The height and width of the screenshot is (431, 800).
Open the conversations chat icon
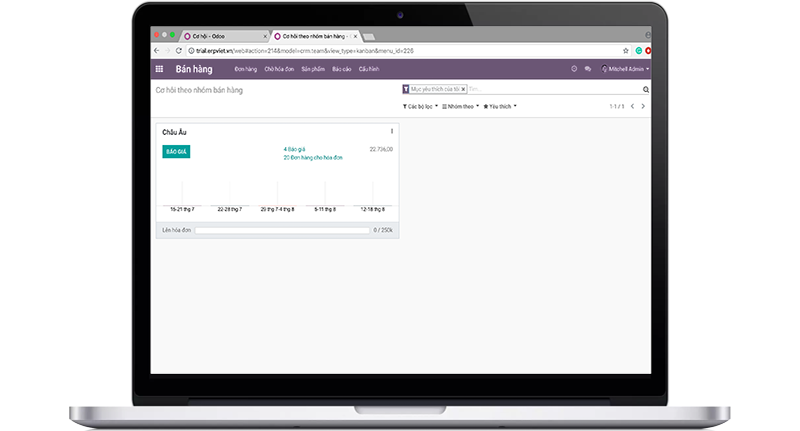[588, 69]
